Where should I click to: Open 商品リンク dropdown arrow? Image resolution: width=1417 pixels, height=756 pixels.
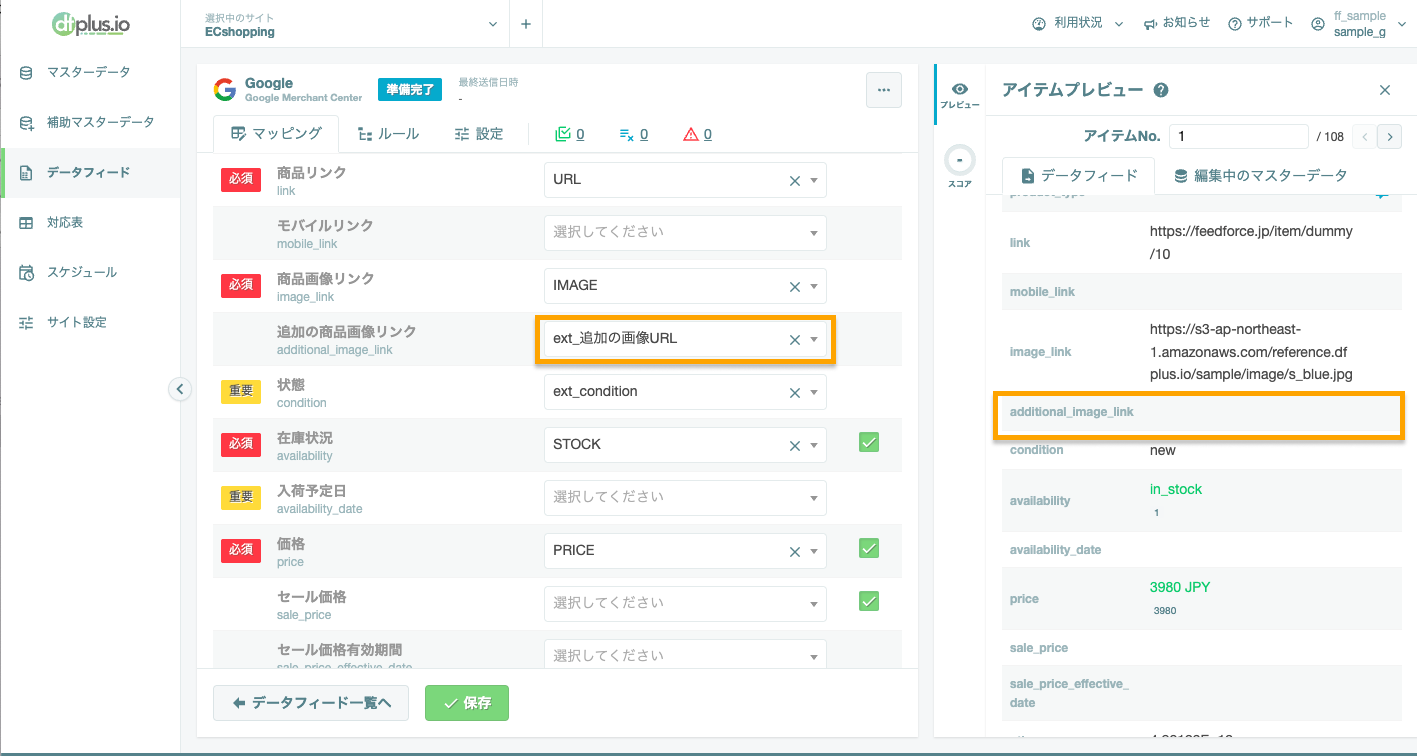(x=814, y=180)
